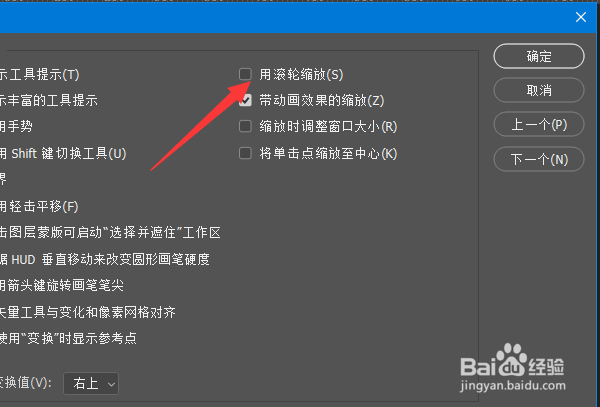The image size is (600, 407).
Task: Confirm settings with 确定 button
Action: click(539, 56)
